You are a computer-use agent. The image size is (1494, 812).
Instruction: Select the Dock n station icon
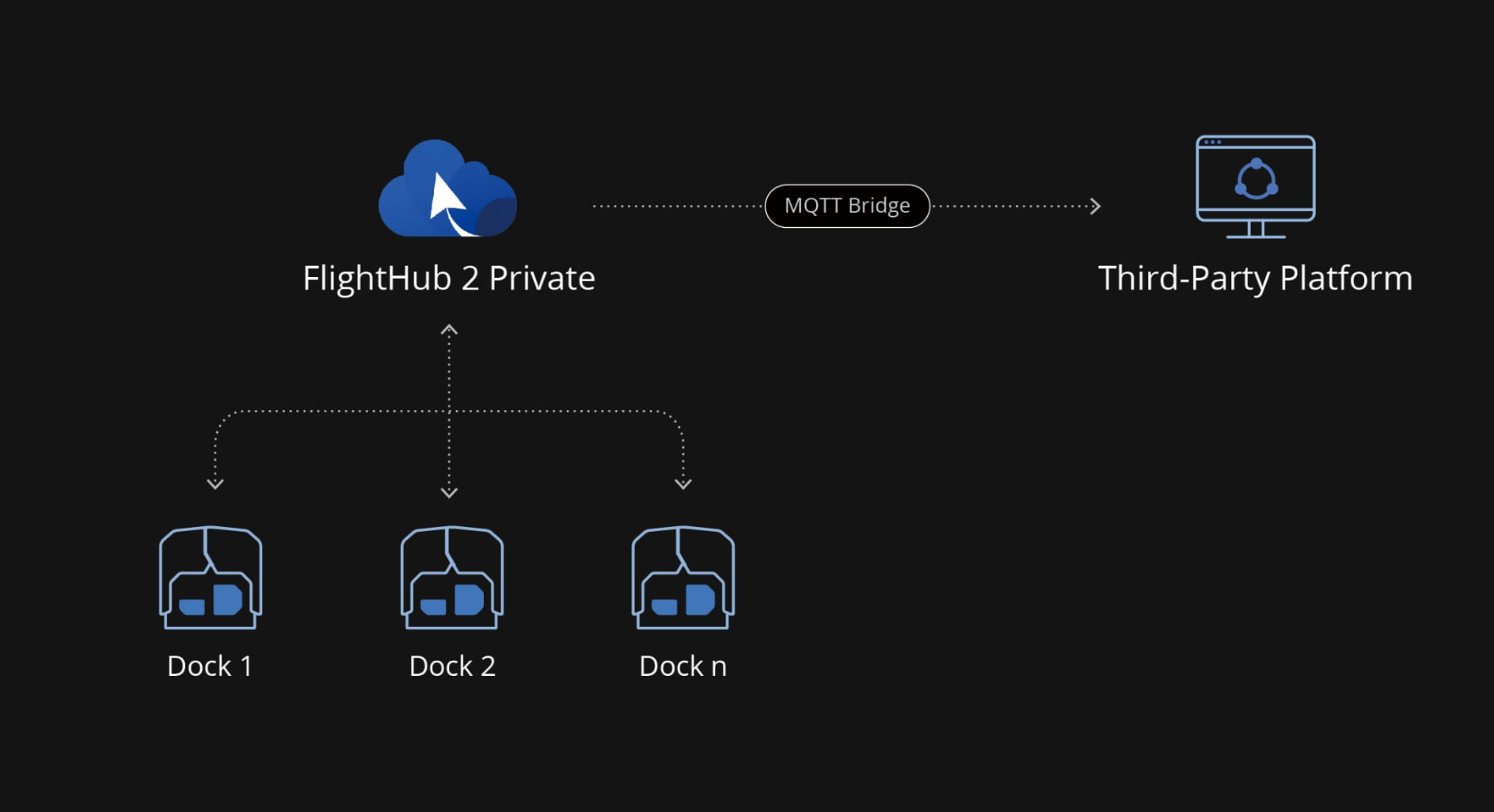683,578
